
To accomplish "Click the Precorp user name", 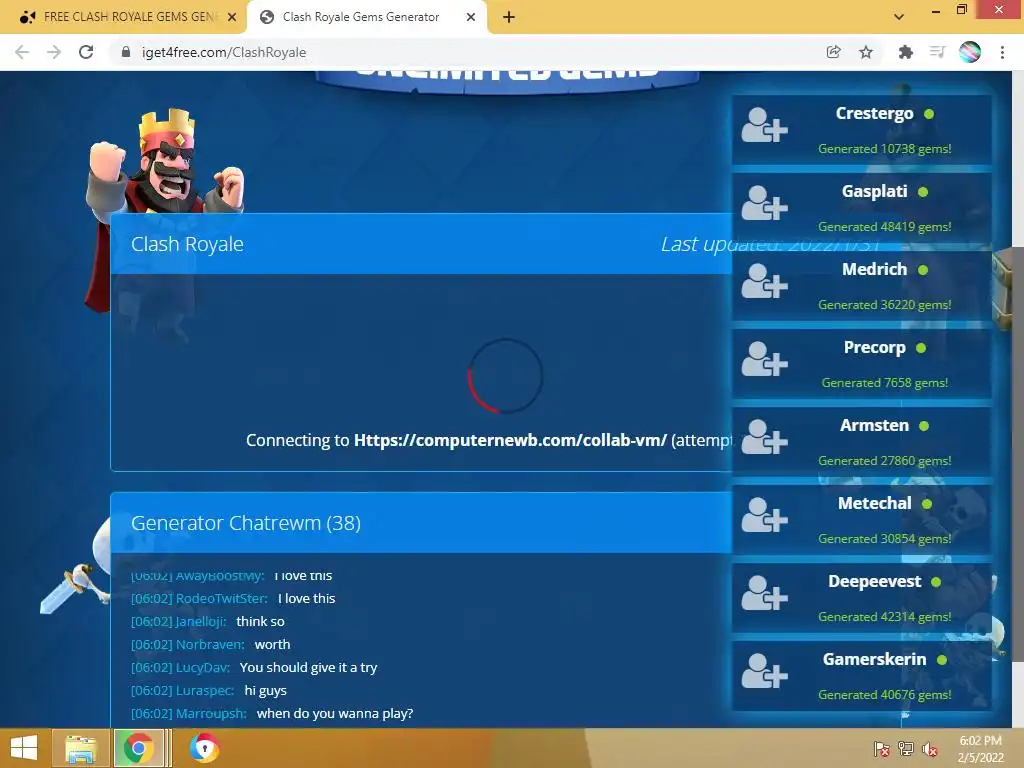I will point(874,347).
